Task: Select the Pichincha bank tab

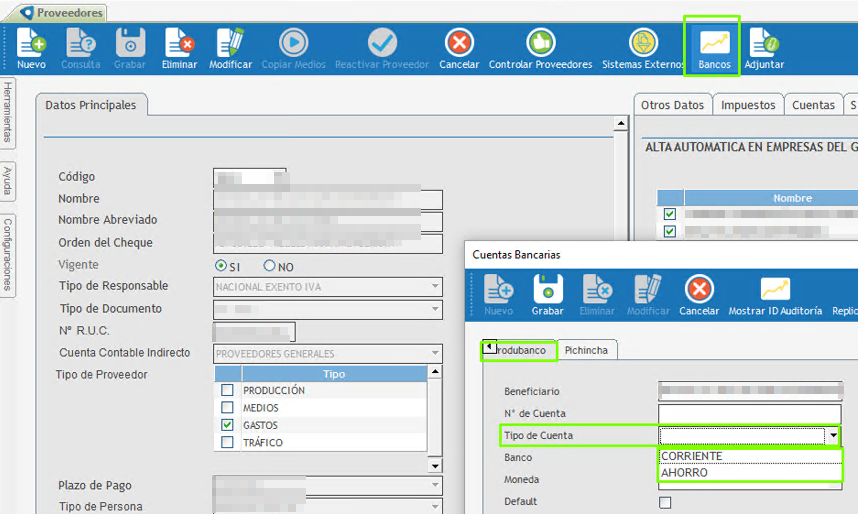Action: tap(586, 350)
